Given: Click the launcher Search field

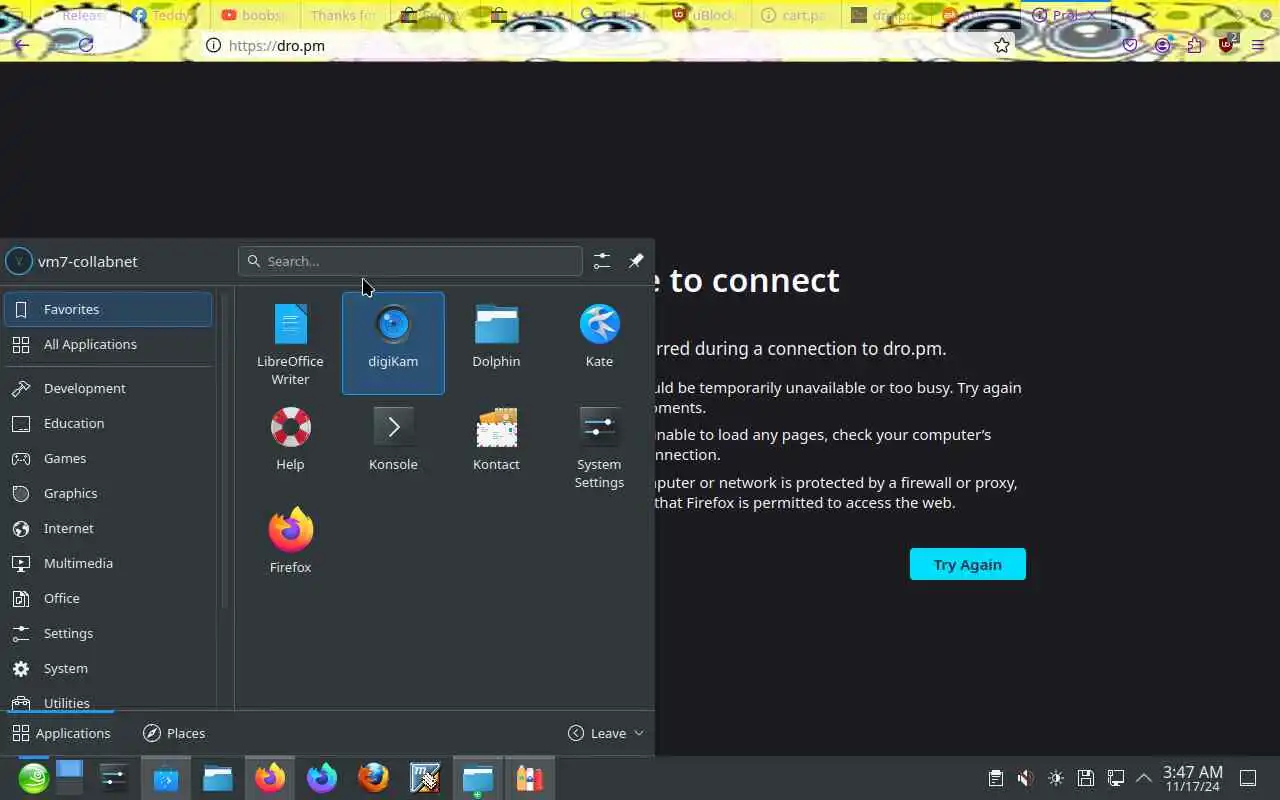Looking at the screenshot, I should 410,261.
